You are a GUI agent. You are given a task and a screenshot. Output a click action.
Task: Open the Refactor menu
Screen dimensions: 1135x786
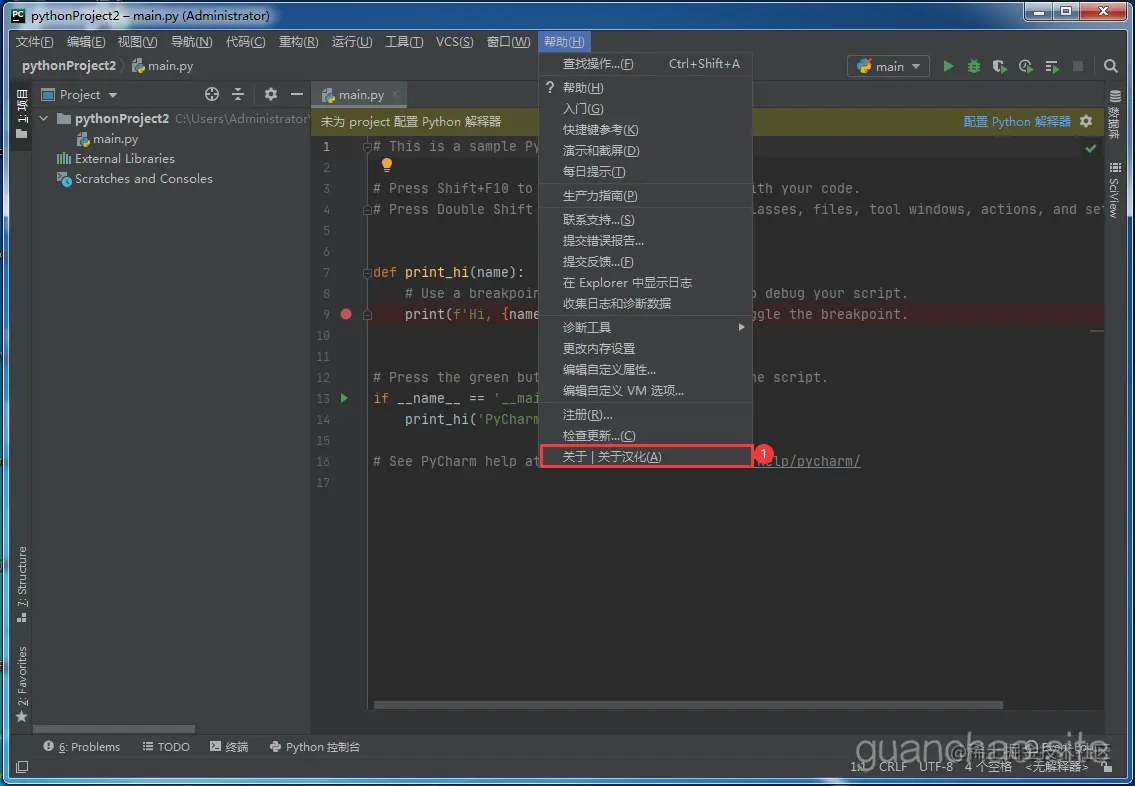298,41
